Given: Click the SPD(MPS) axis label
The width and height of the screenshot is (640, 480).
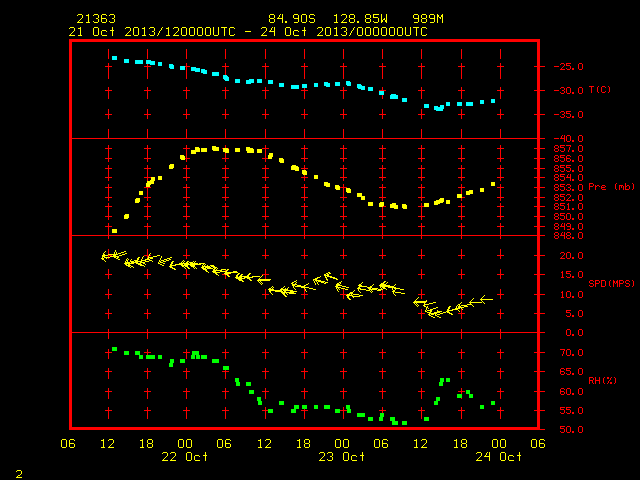Looking at the screenshot, I should [x=611, y=283].
